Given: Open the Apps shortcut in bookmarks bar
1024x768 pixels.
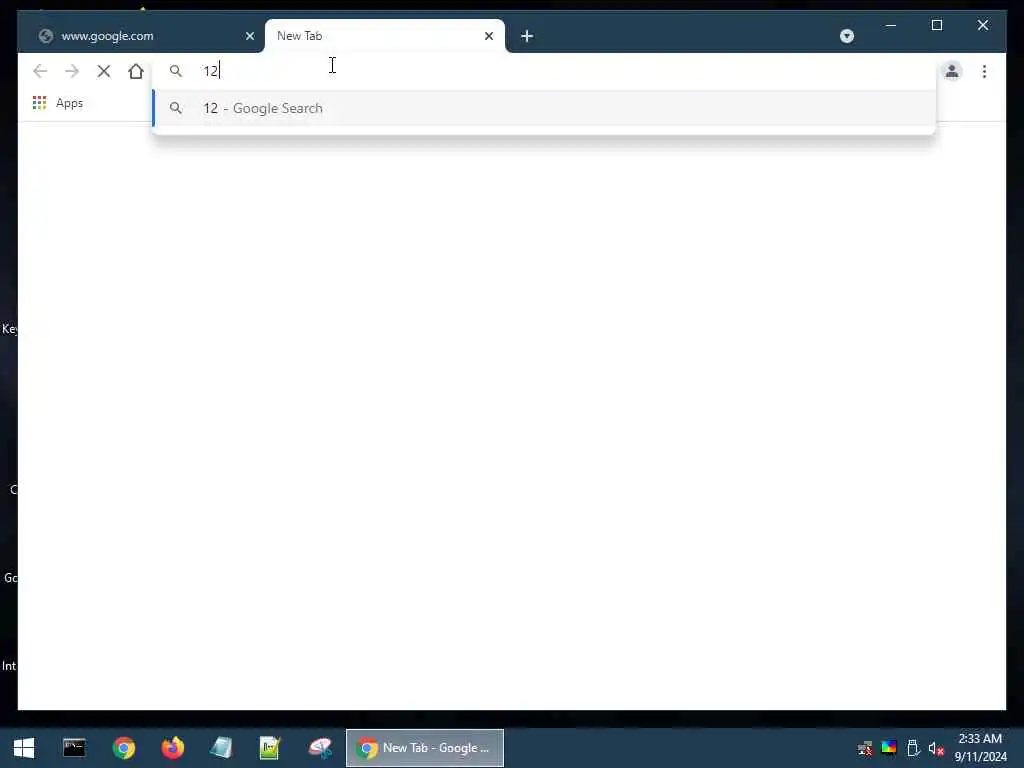Looking at the screenshot, I should [x=58, y=103].
